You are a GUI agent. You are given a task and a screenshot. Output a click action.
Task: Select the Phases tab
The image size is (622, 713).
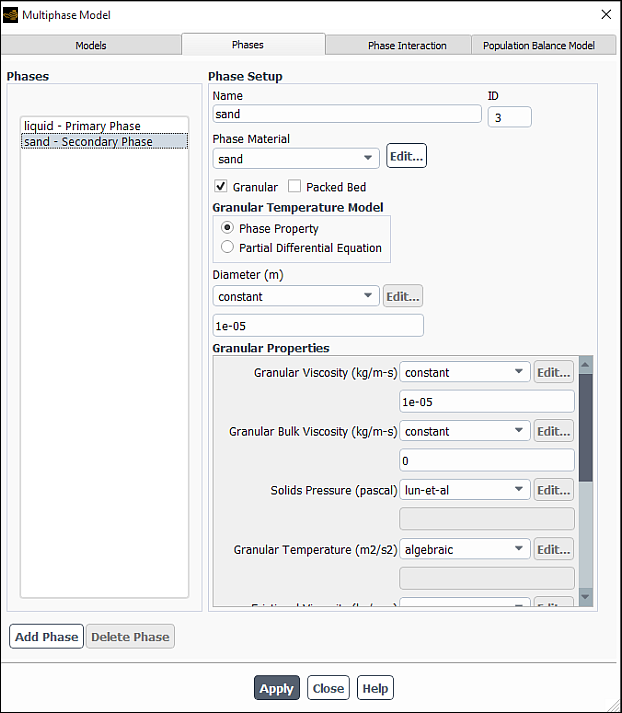(x=253, y=45)
